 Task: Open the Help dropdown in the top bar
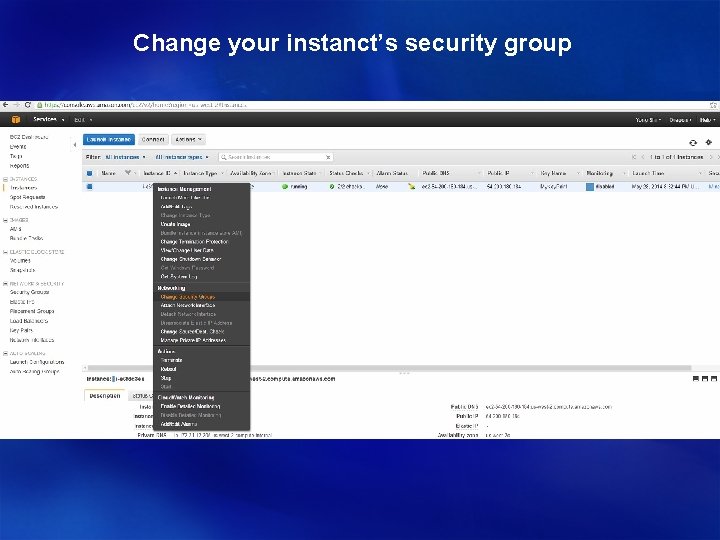coord(707,120)
